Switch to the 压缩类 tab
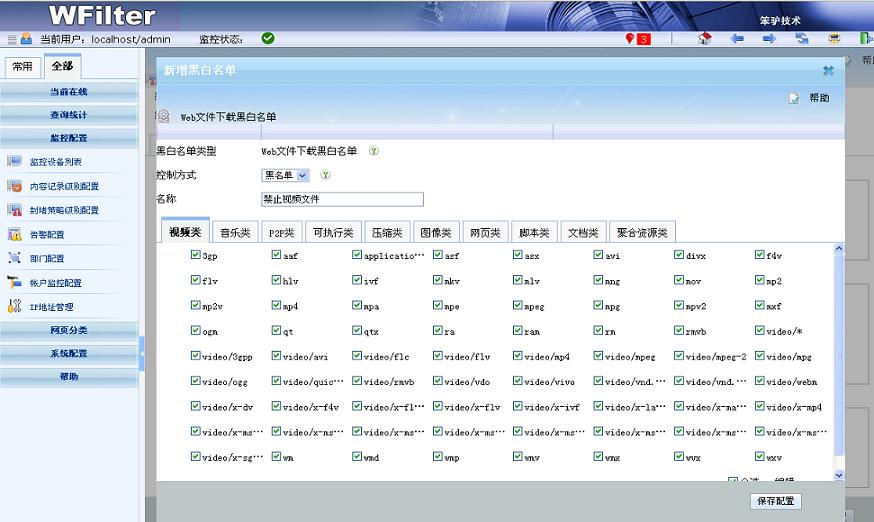874x522 pixels. pyautogui.click(x=386, y=232)
